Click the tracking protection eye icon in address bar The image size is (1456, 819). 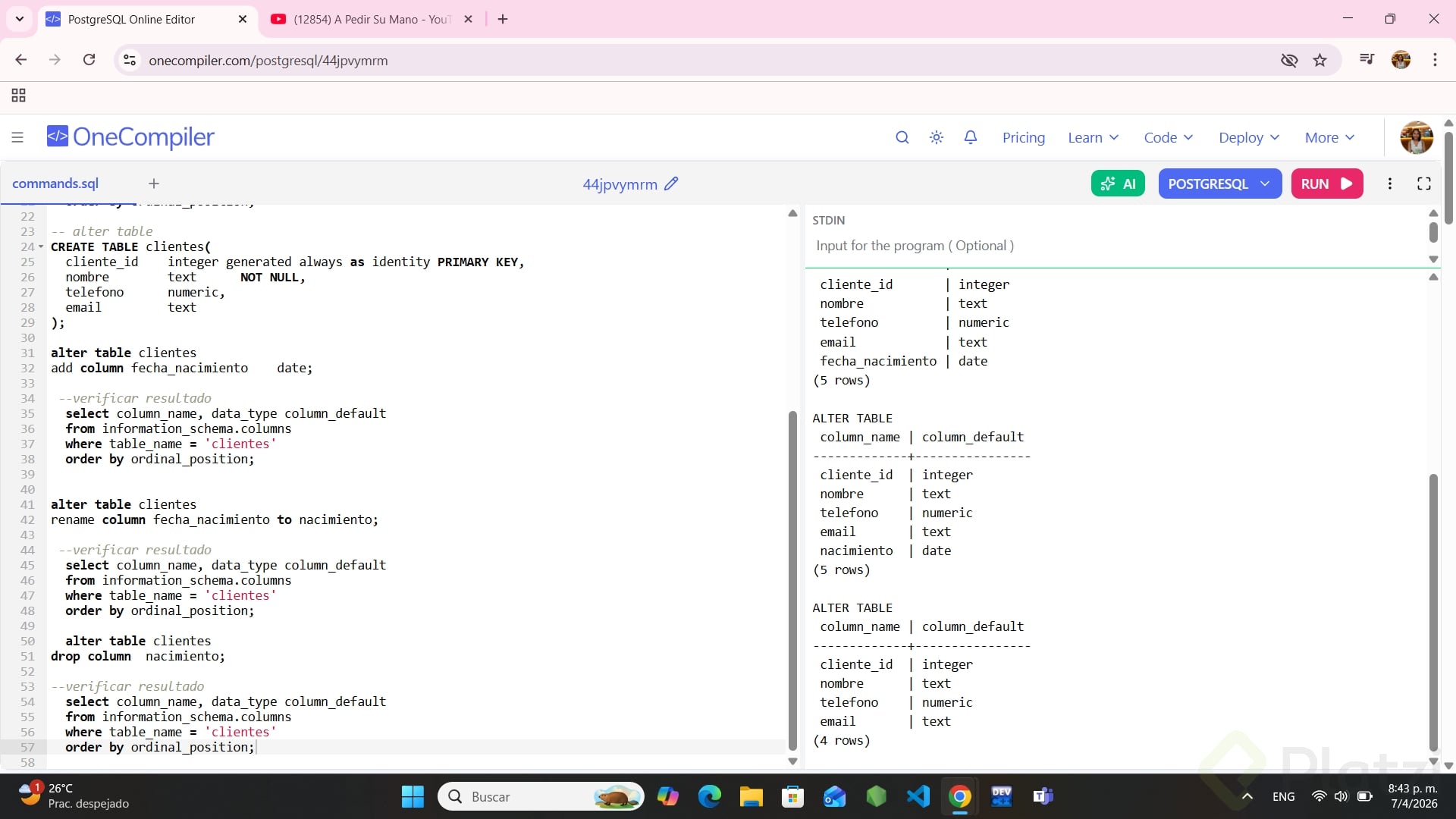pyautogui.click(x=1289, y=60)
